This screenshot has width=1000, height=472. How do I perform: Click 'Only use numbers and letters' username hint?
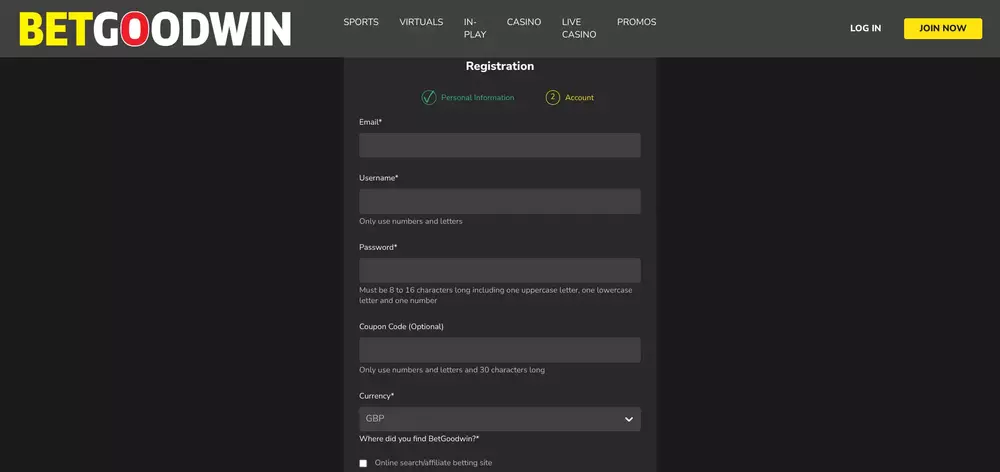click(411, 221)
